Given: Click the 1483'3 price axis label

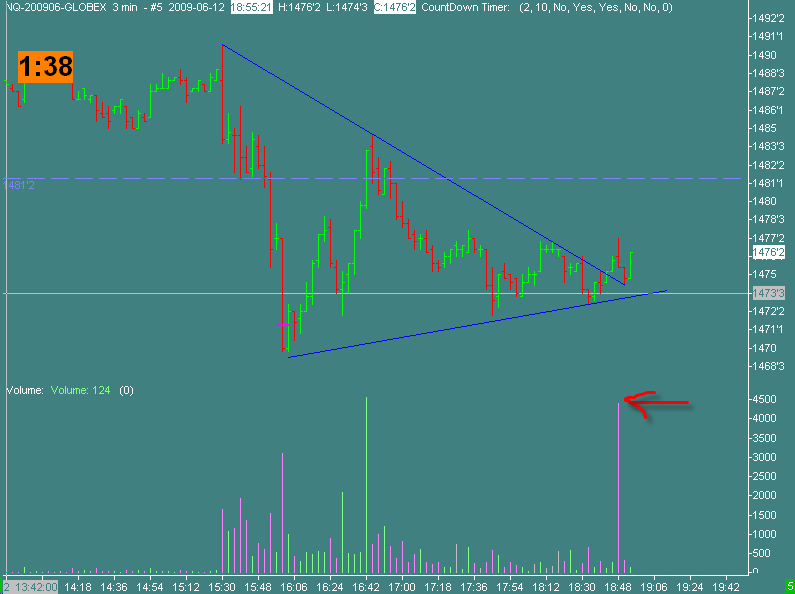Looking at the screenshot, I should pos(767,146).
